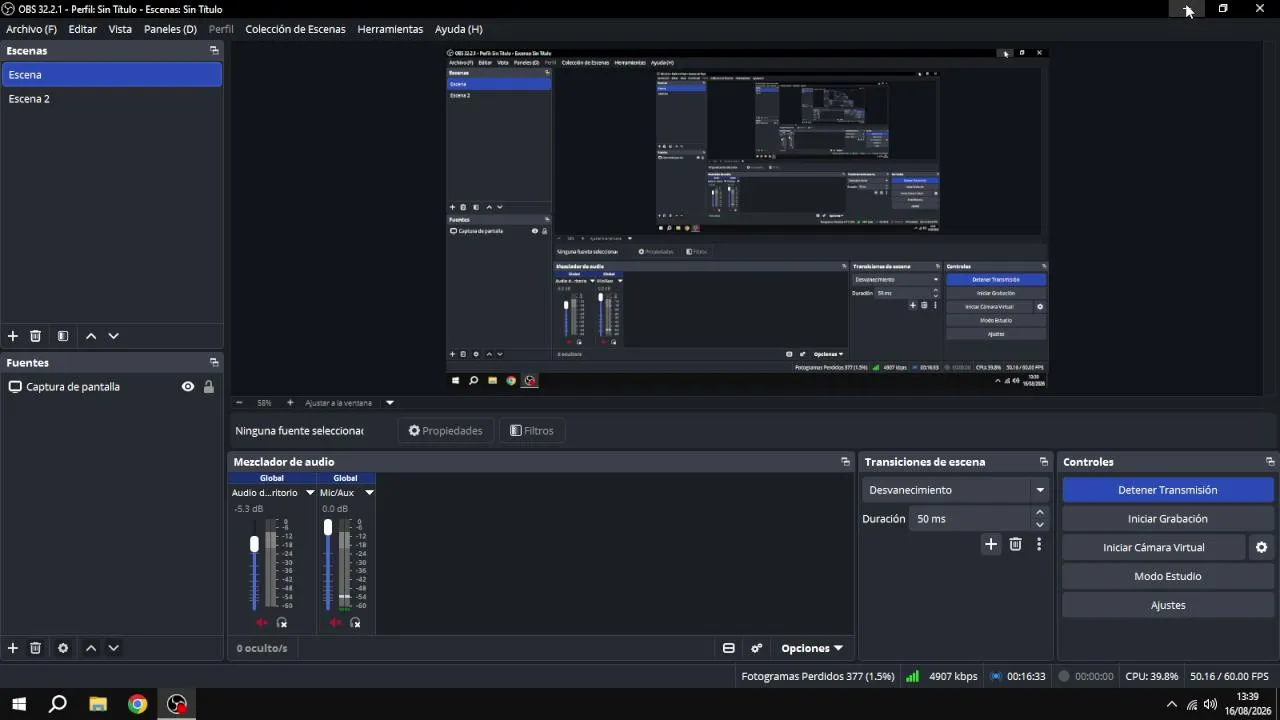This screenshot has width=1280, height=720.
Task: Open the Vista menu
Action: (x=120, y=29)
